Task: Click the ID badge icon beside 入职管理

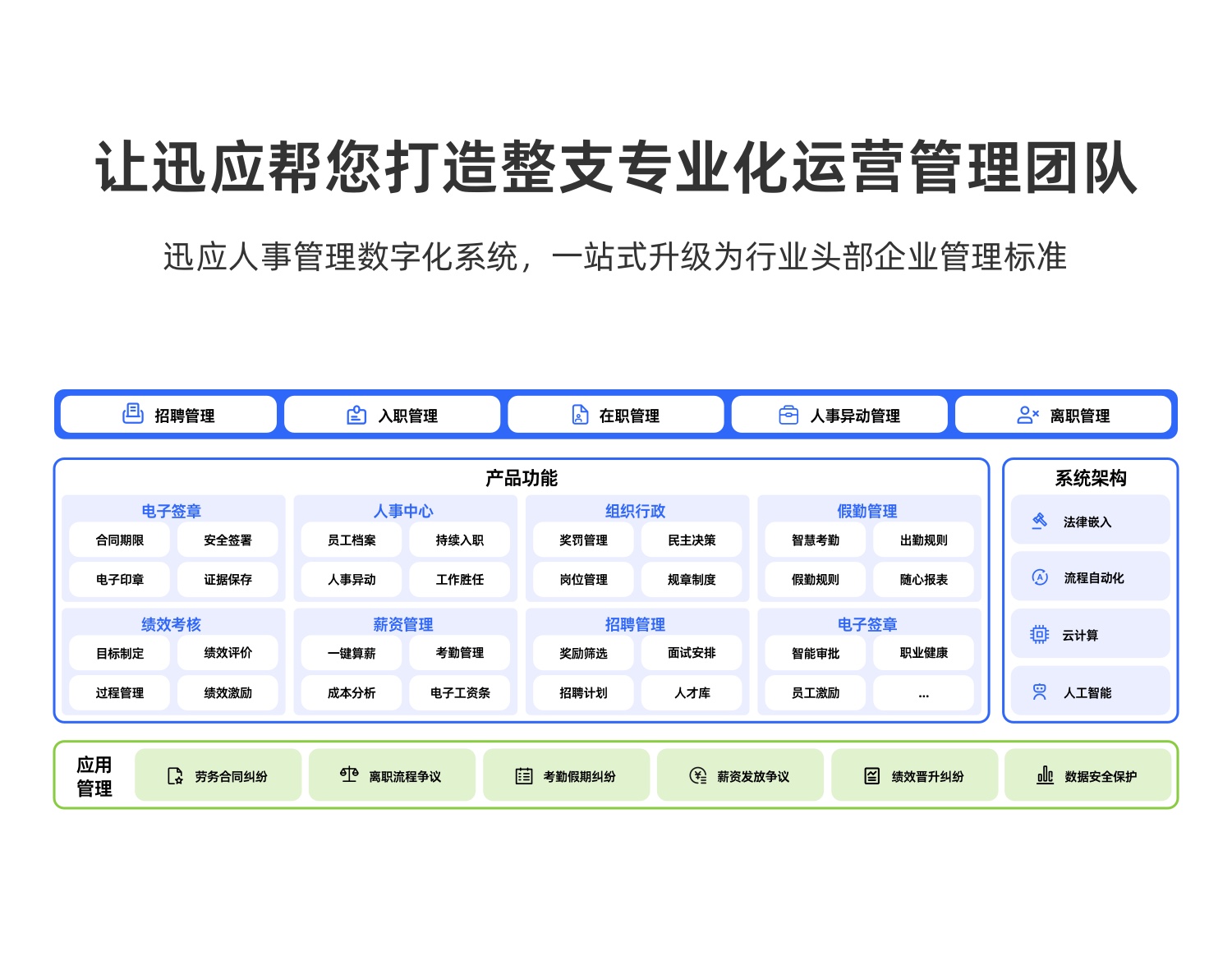Action: [x=356, y=415]
